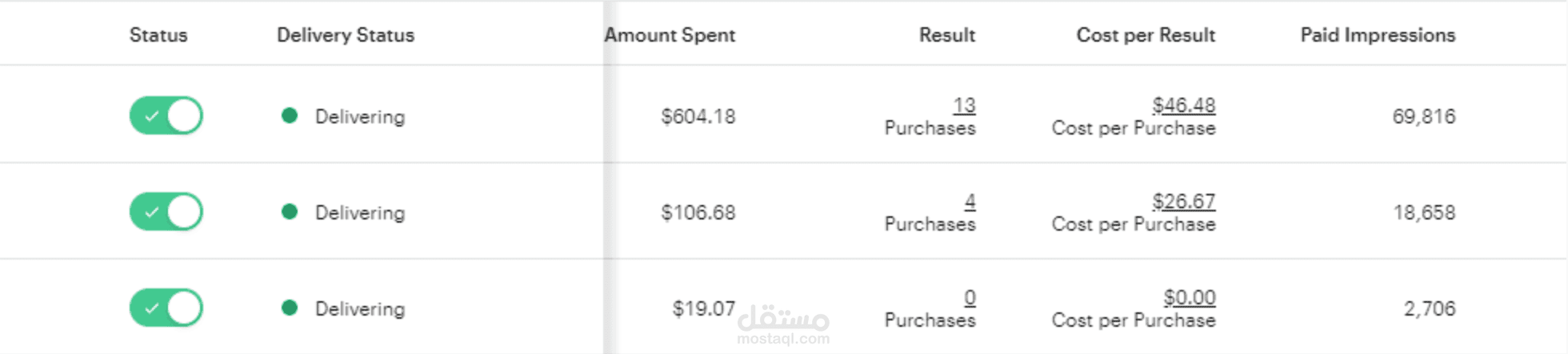
Task: Sort by the Paid Impressions column header
Action: point(1378,35)
